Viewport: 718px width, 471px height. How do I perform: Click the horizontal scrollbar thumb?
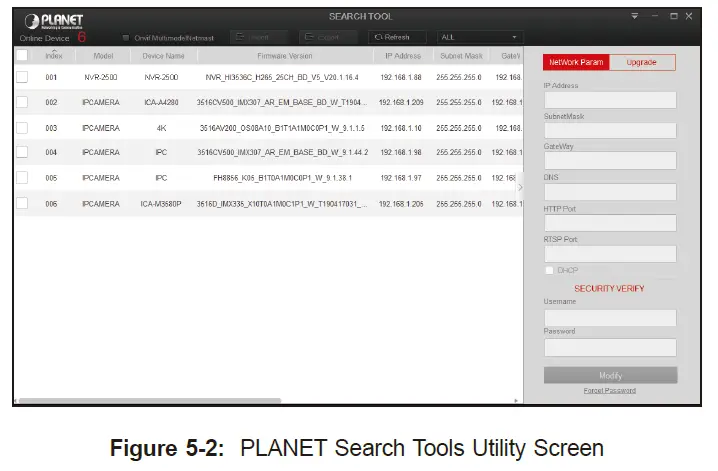149,401
